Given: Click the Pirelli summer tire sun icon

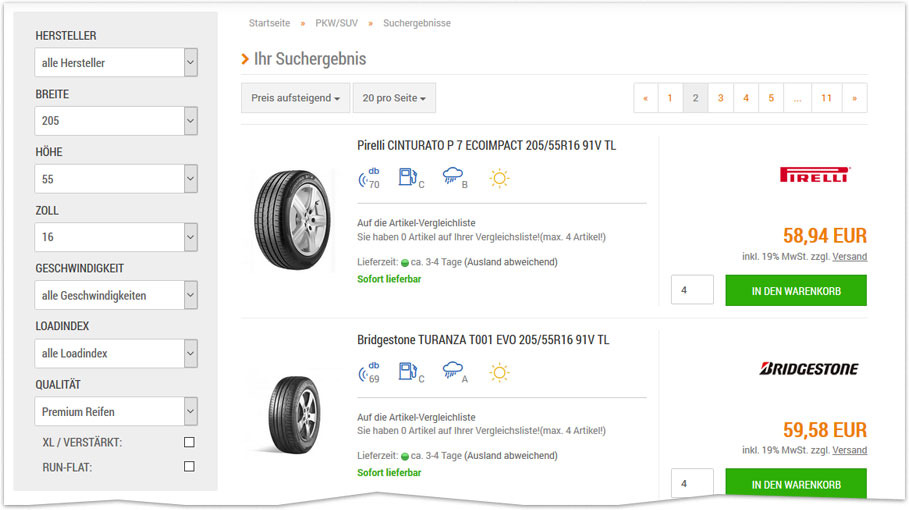Looking at the screenshot, I should [x=499, y=179].
